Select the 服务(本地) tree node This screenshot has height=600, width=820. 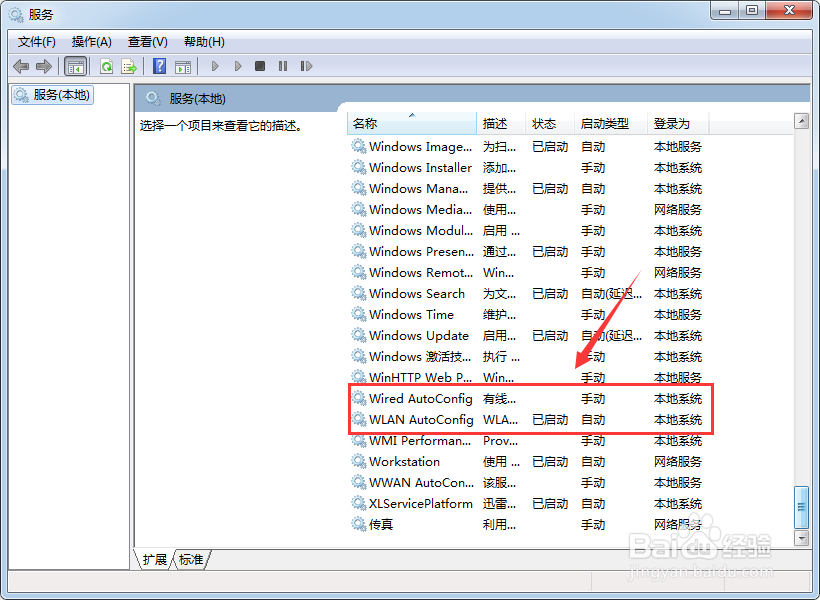click(52, 95)
